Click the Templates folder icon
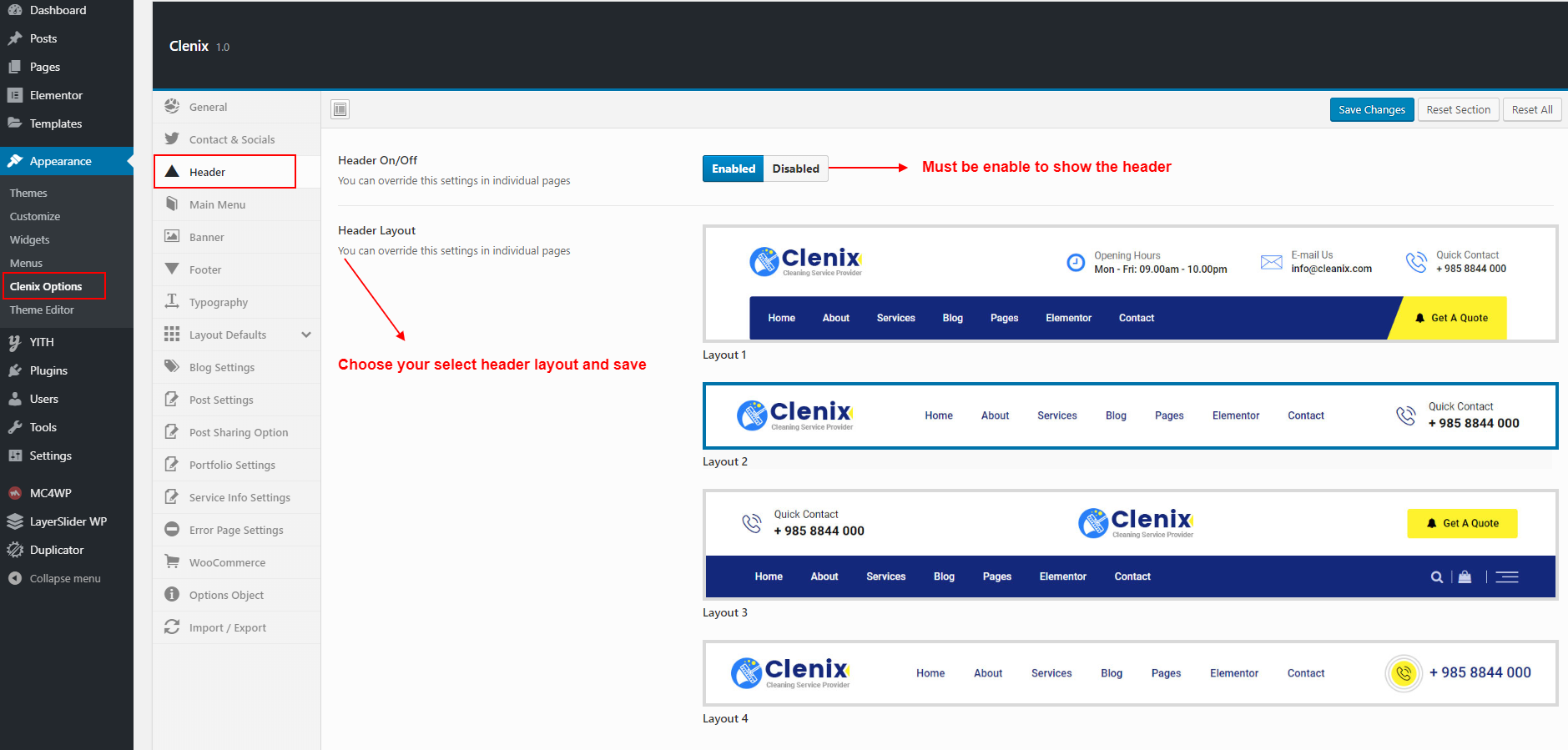This screenshot has height=750, width=1568. pos(15,123)
